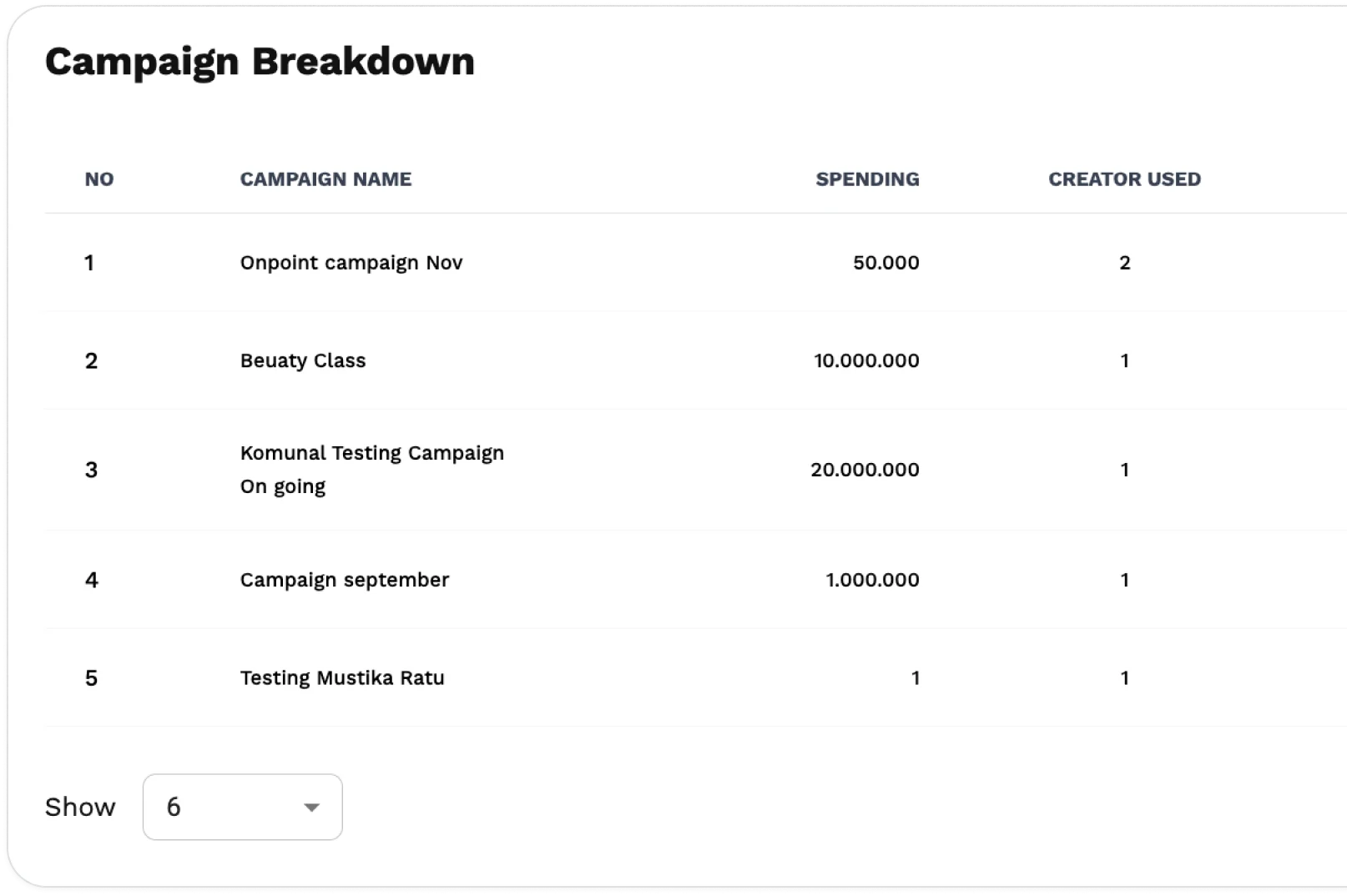Click the 1.000.000 spending amount
Image resolution: width=1347 pixels, height=896 pixels.
(872, 580)
